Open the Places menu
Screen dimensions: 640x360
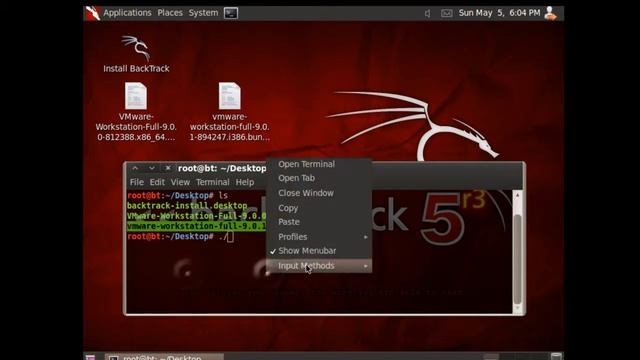[170, 13]
